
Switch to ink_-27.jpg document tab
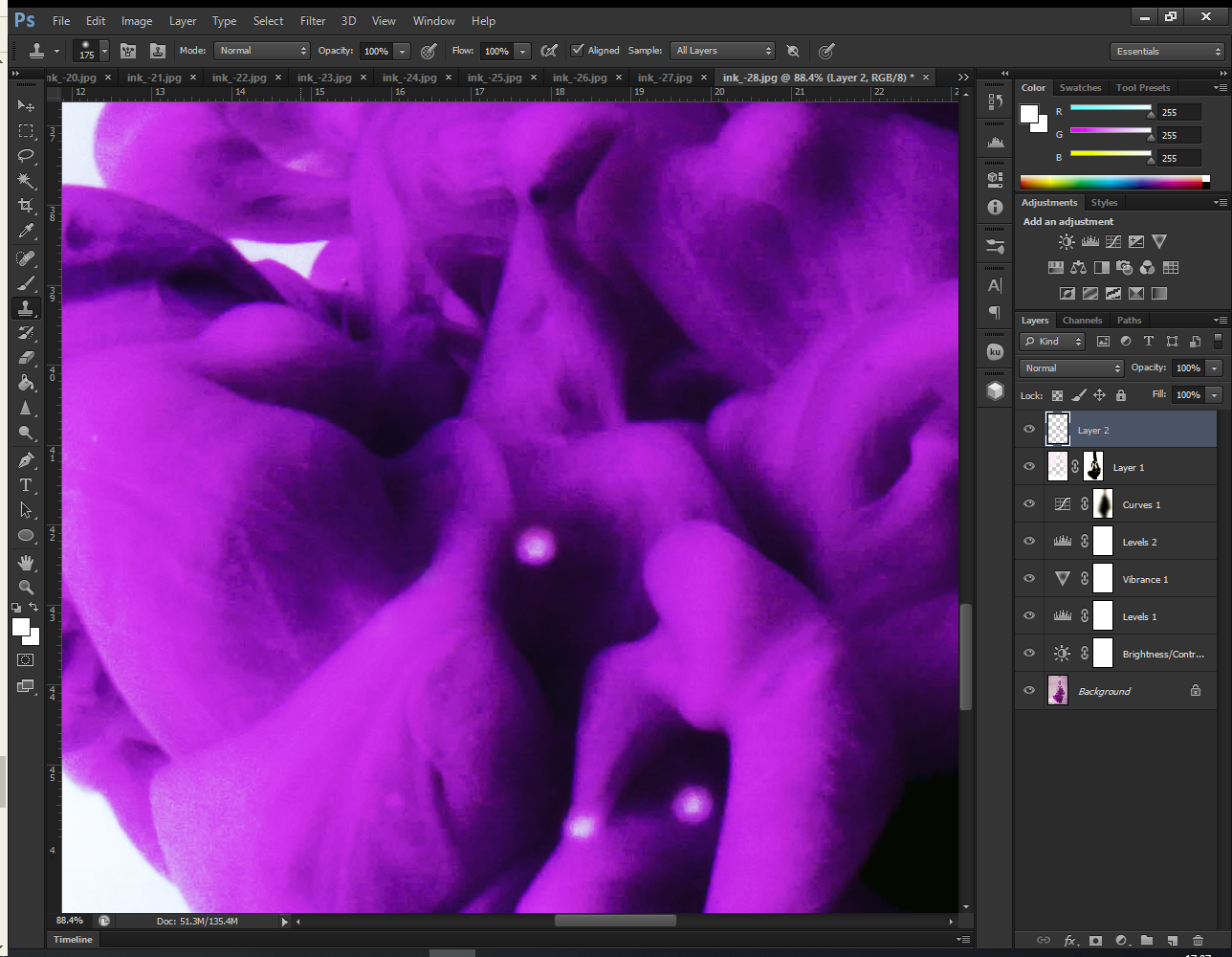coord(665,78)
